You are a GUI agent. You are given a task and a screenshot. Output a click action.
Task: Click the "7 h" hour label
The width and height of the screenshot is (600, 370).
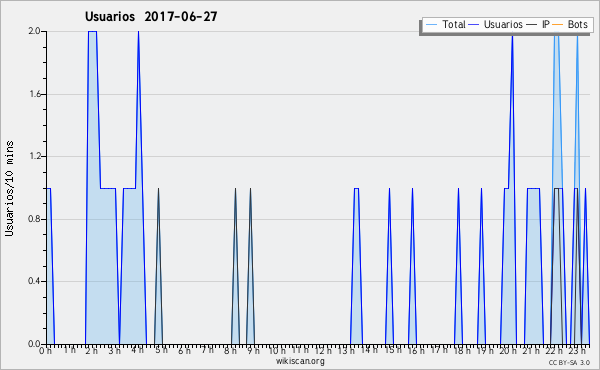[207, 350]
